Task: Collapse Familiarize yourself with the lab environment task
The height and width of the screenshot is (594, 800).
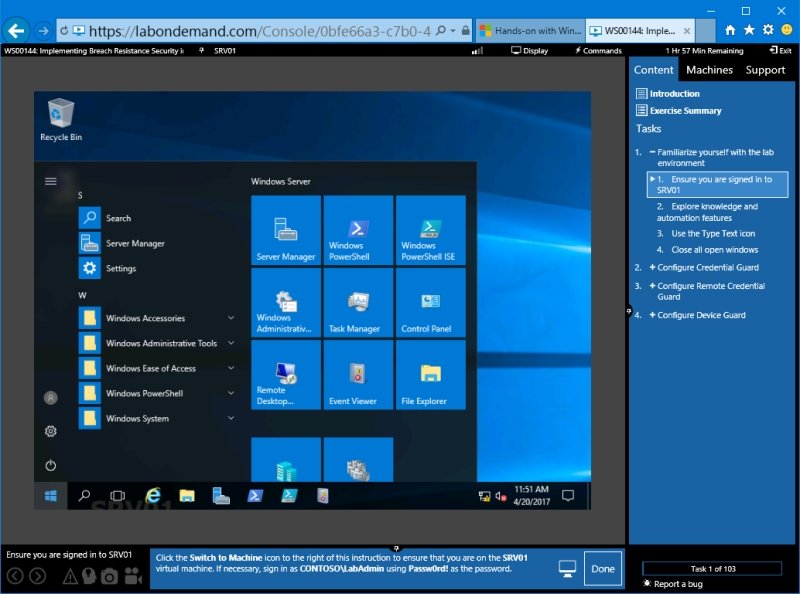Action: point(652,152)
